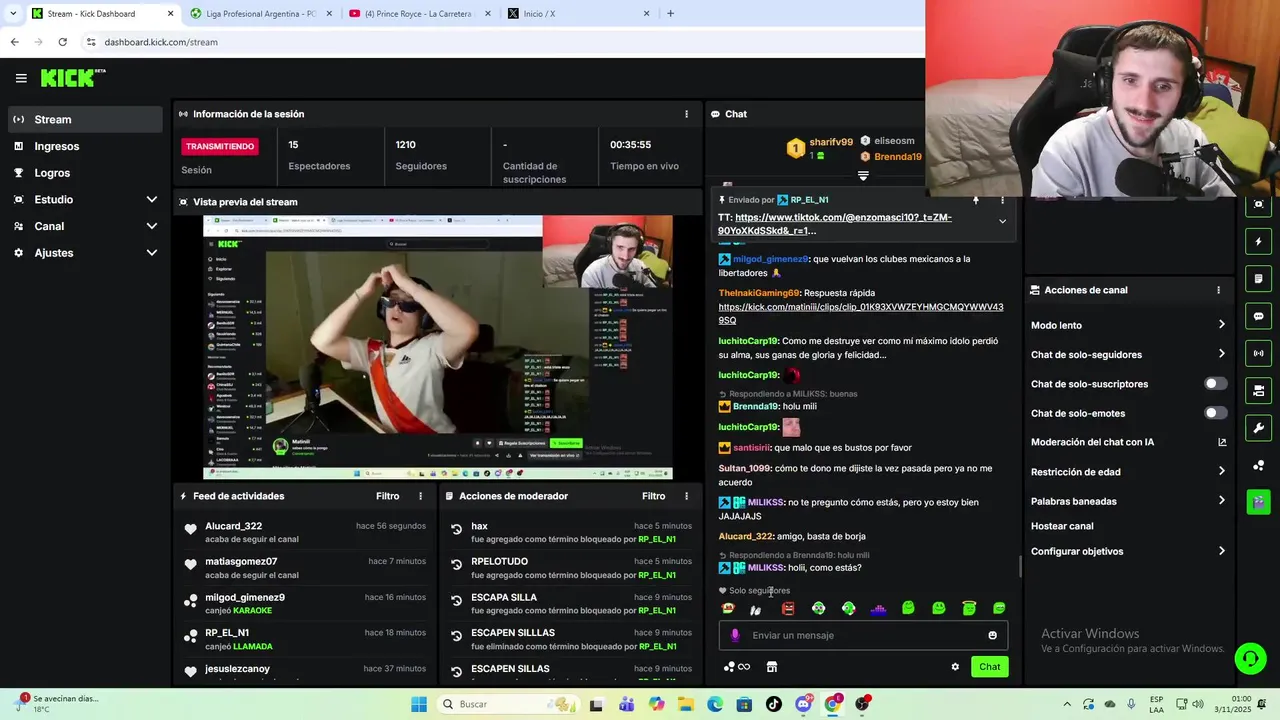Expand the Ajustes sidebar section
The image size is (1280, 720).
[84, 253]
